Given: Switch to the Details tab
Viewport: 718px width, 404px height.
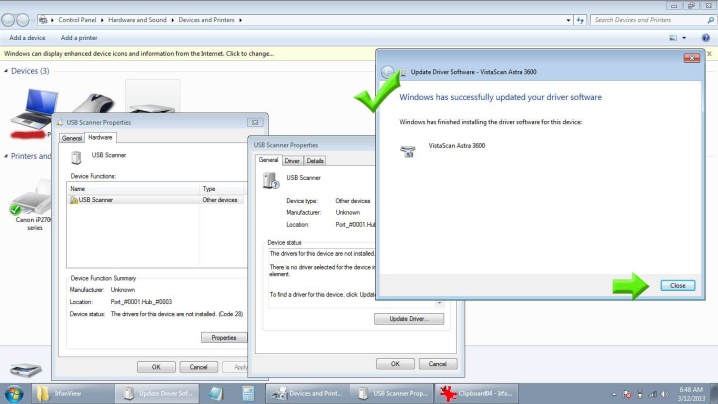Looking at the screenshot, I should pyautogui.click(x=315, y=161).
